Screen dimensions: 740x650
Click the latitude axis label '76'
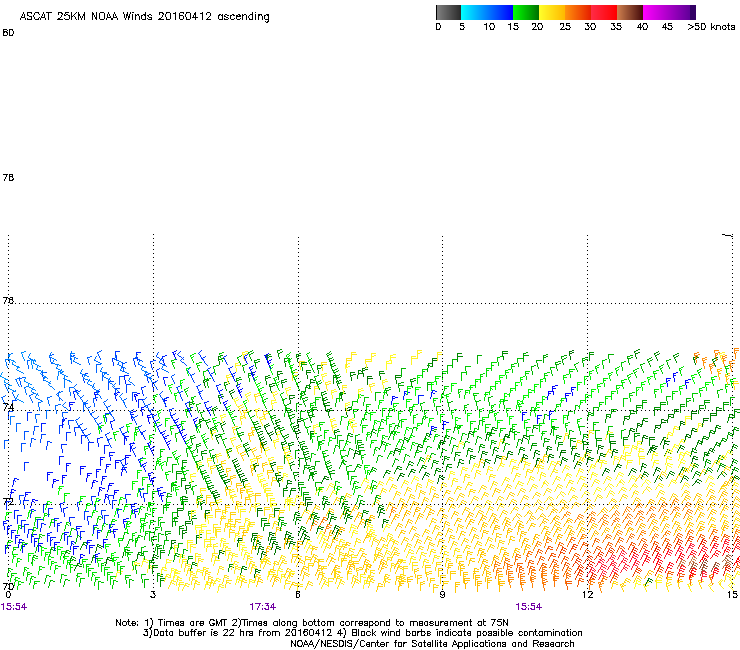coord(8,301)
